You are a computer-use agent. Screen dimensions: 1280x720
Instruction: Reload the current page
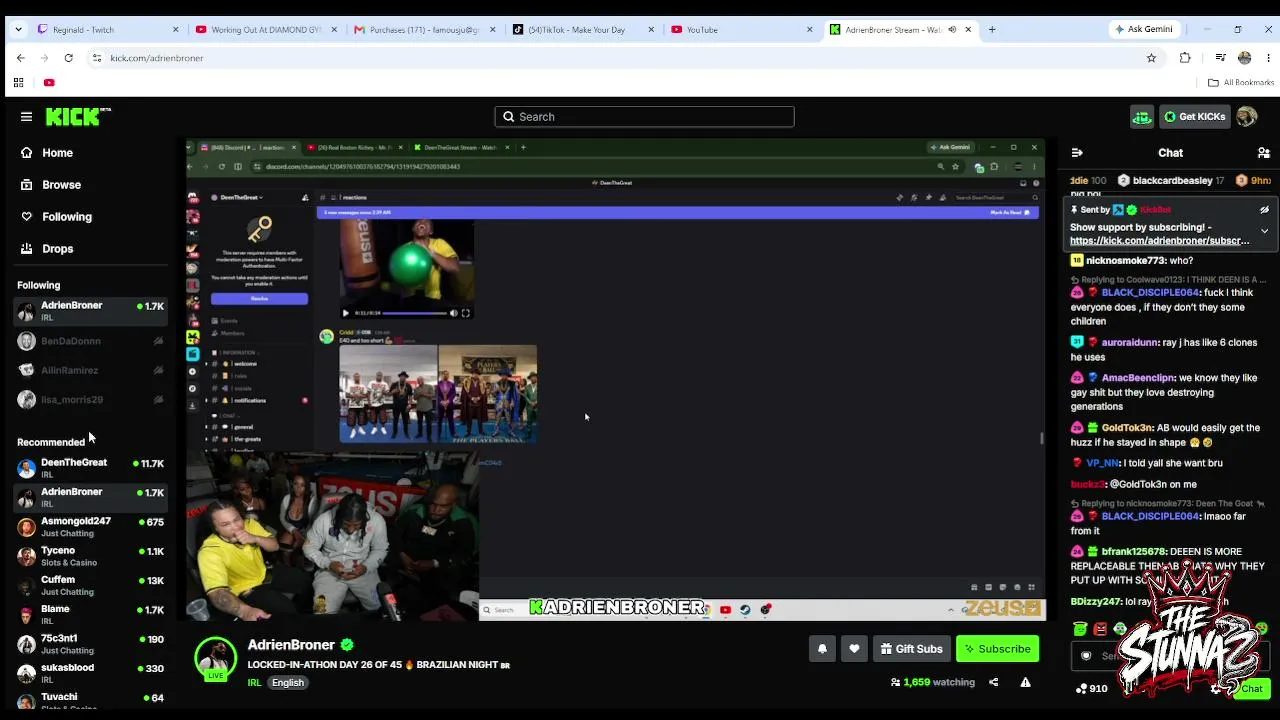[x=68, y=58]
